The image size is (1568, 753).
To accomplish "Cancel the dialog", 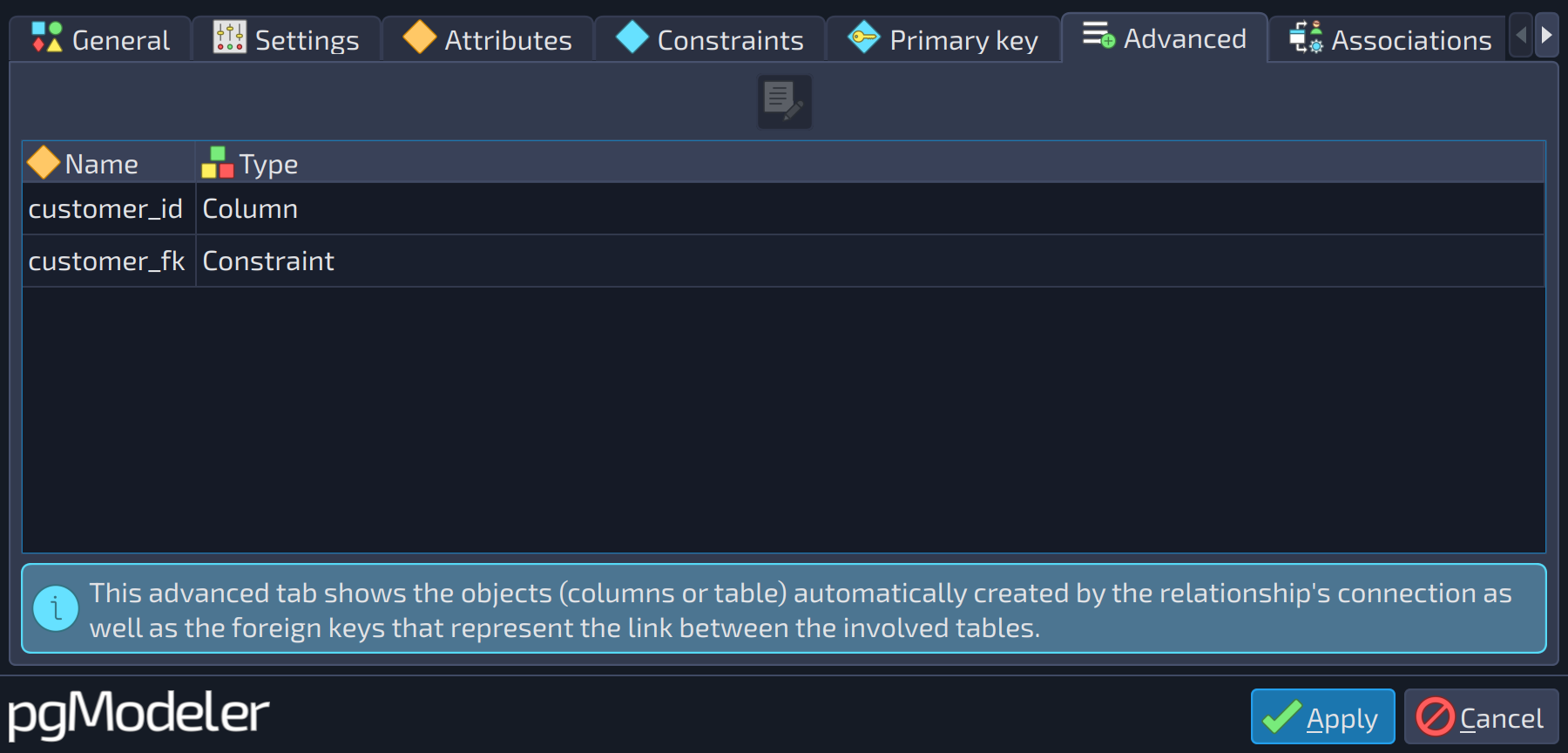I will (x=1481, y=716).
